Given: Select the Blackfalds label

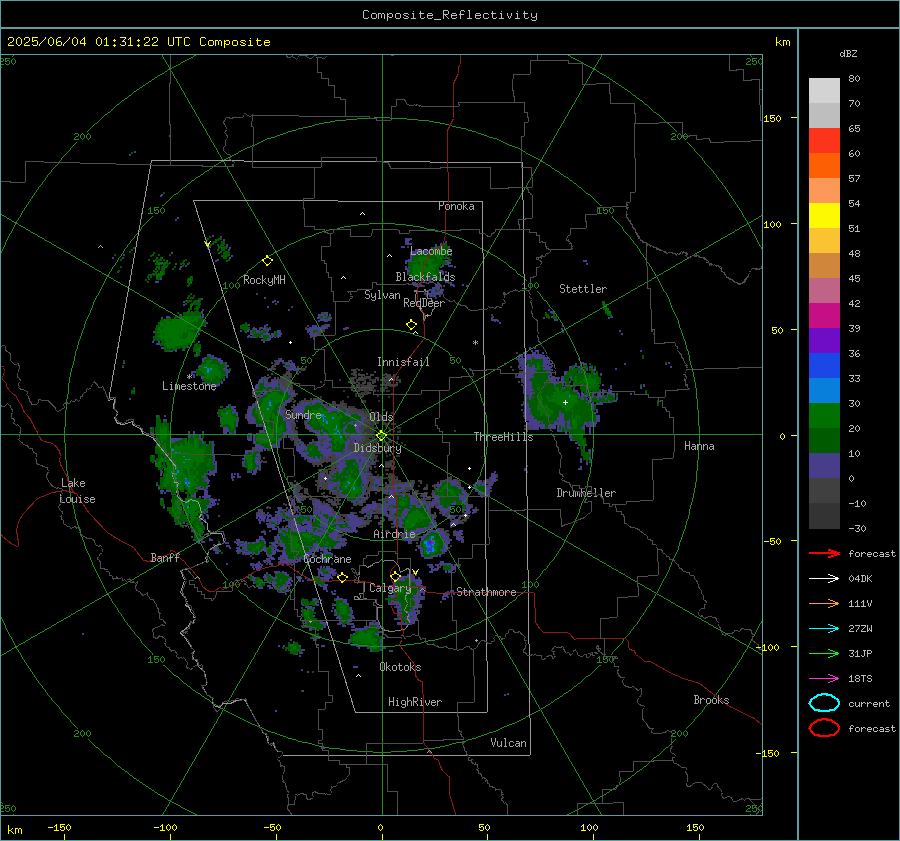Looking at the screenshot, I should click(x=425, y=277).
